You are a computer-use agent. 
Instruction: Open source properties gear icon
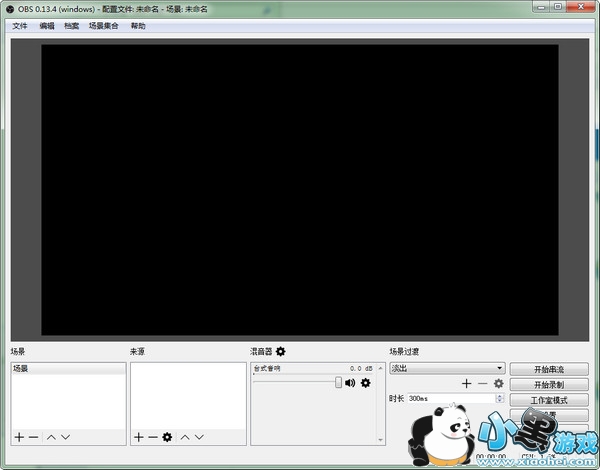tap(167, 437)
